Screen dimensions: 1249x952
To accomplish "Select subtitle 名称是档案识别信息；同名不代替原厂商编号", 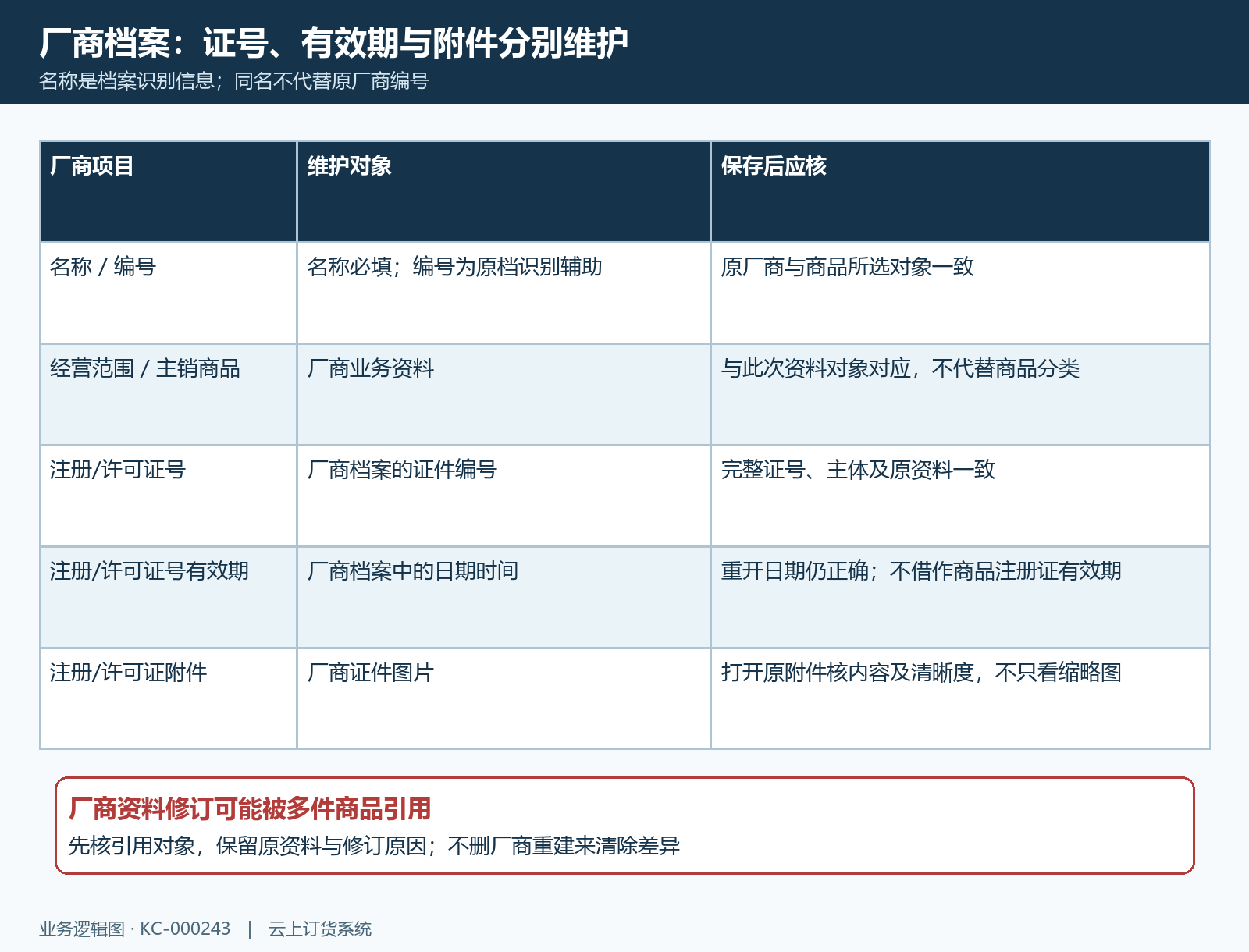I will [x=234, y=81].
